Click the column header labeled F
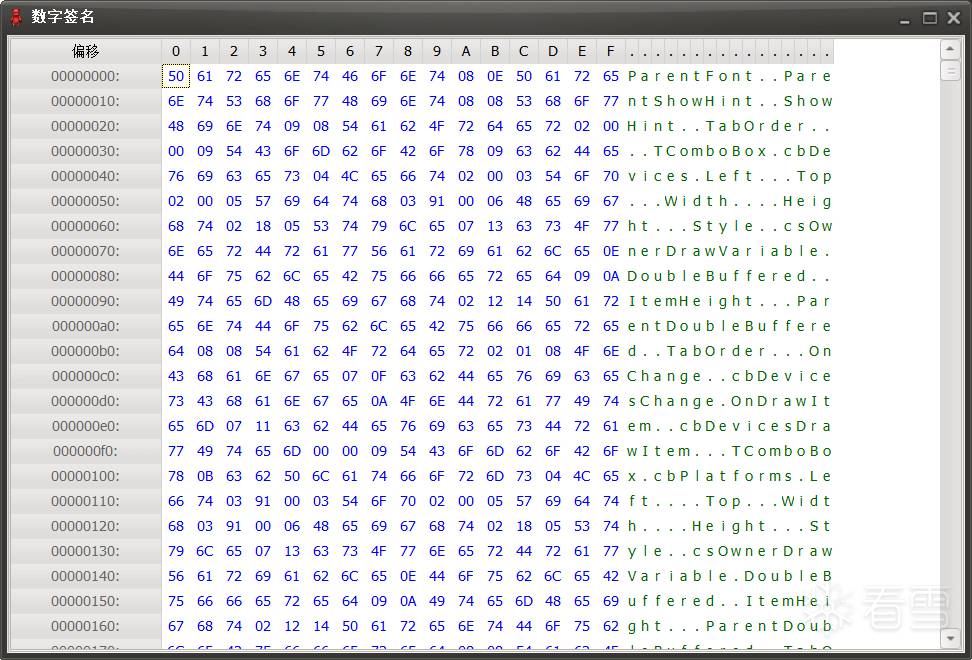Screen dimensions: 972x660 point(611,51)
